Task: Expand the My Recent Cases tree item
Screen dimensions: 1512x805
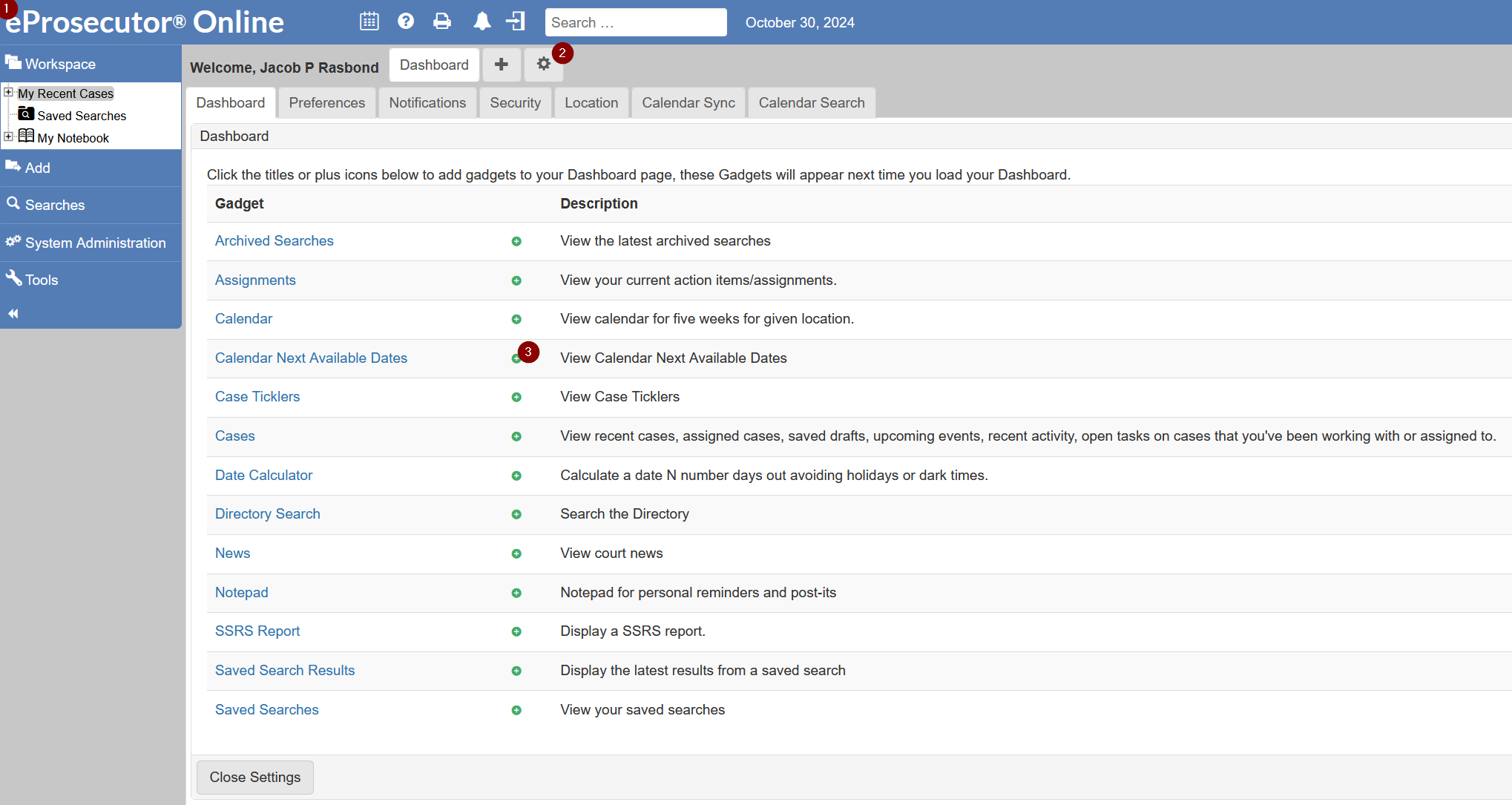Action: [8, 93]
